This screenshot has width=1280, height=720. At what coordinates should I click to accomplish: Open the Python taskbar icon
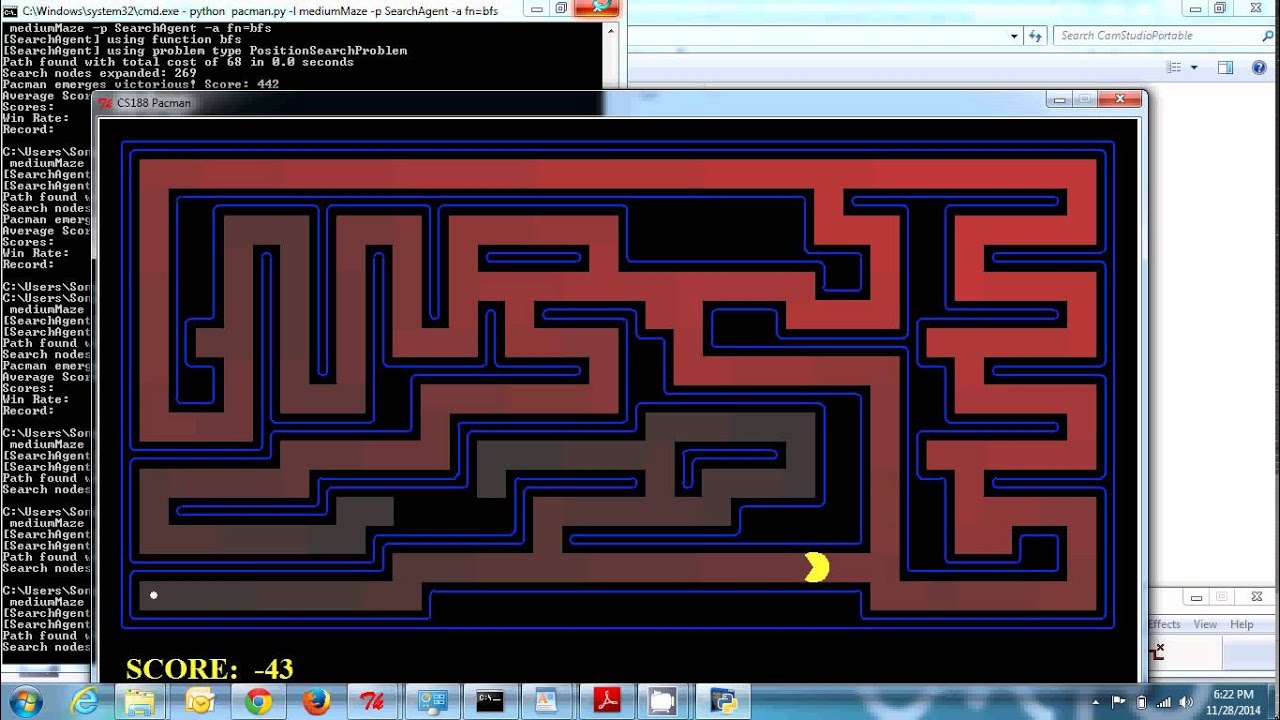click(722, 701)
